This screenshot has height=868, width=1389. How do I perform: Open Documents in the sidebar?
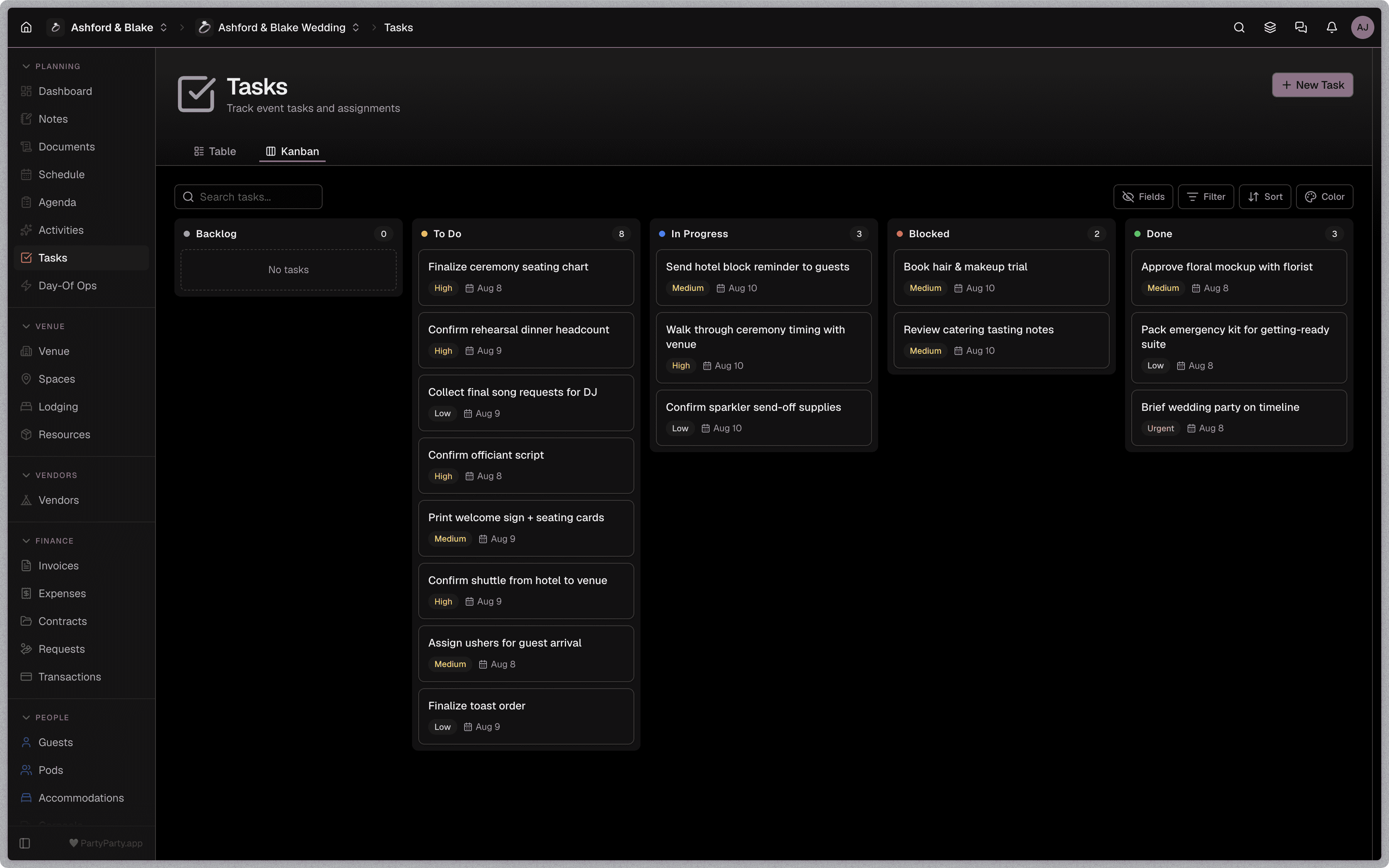[x=81, y=146]
